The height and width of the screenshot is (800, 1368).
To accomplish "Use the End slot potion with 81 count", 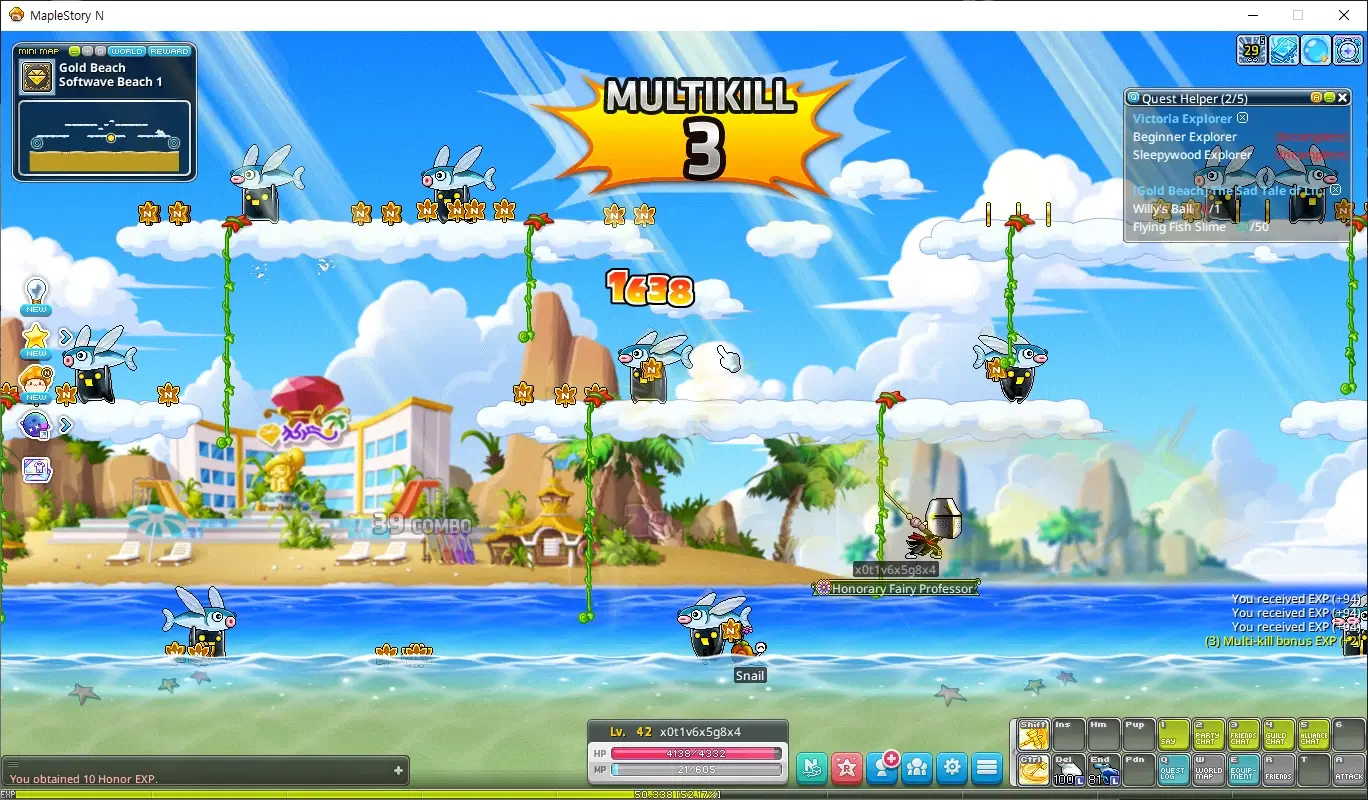I will tap(1103, 769).
